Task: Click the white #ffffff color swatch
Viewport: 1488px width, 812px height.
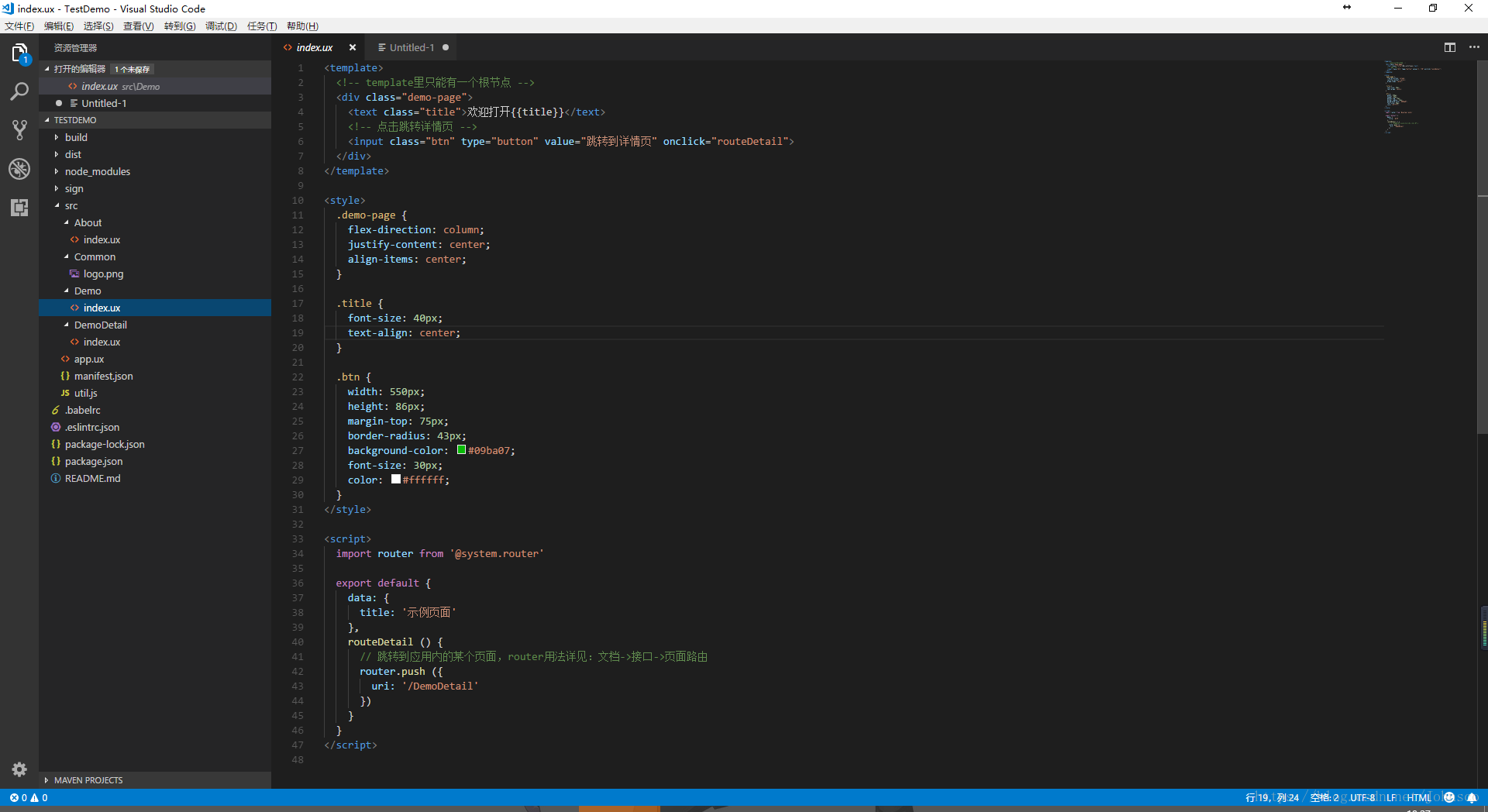Action: tap(396, 479)
